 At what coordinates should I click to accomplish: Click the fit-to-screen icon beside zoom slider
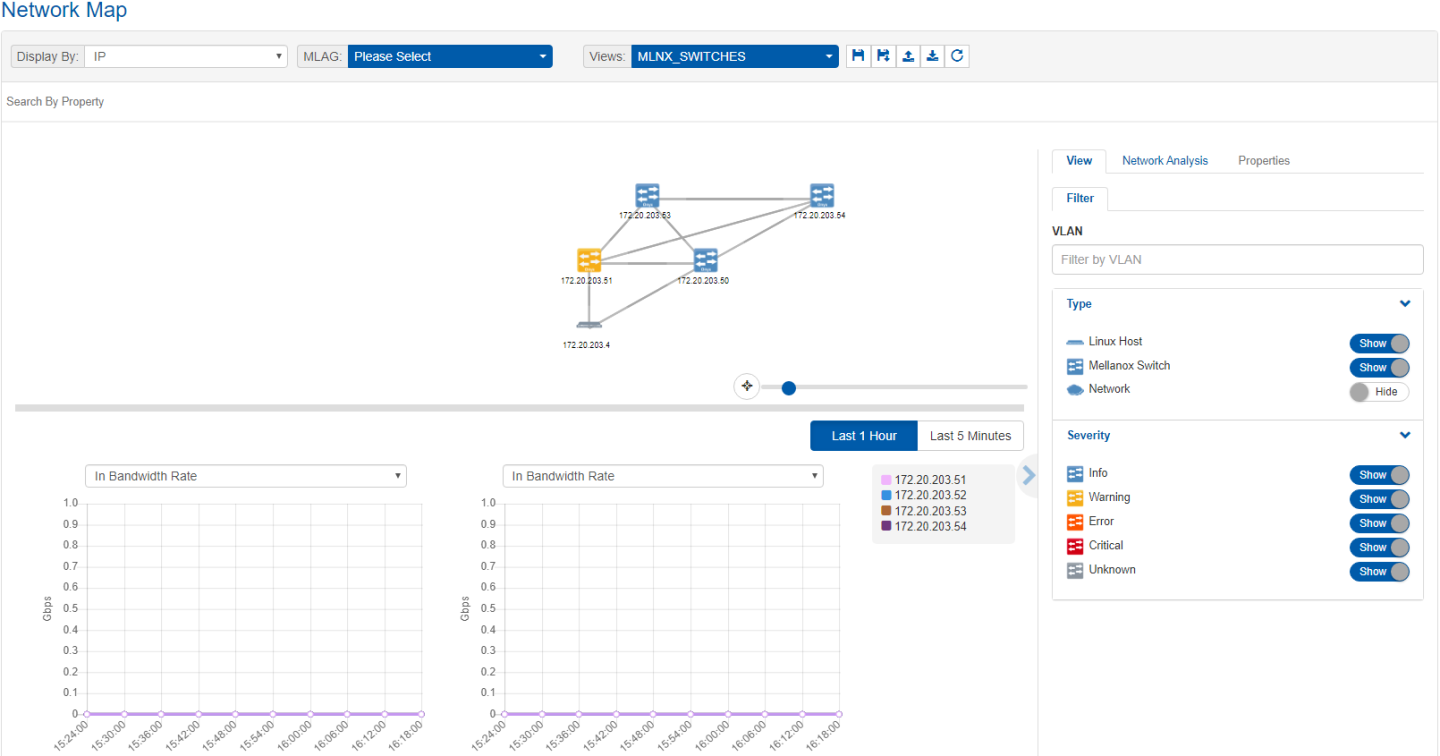tap(746, 386)
